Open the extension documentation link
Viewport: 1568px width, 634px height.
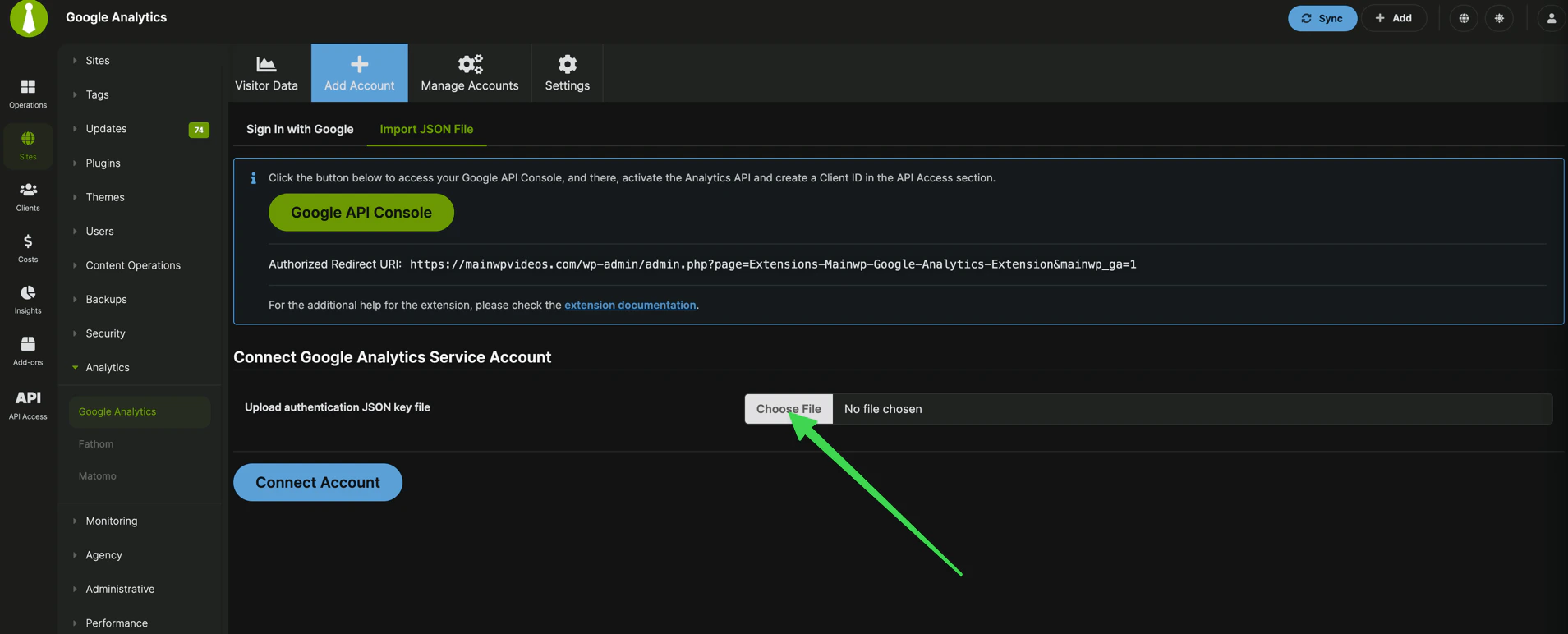[x=630, y=305]
